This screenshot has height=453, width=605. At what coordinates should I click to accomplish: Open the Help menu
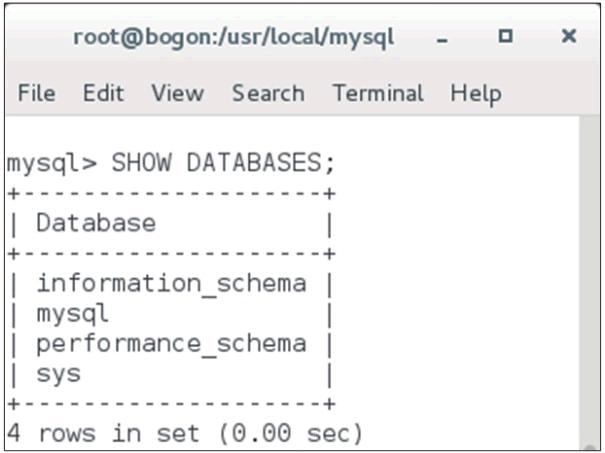pos(475,94)
